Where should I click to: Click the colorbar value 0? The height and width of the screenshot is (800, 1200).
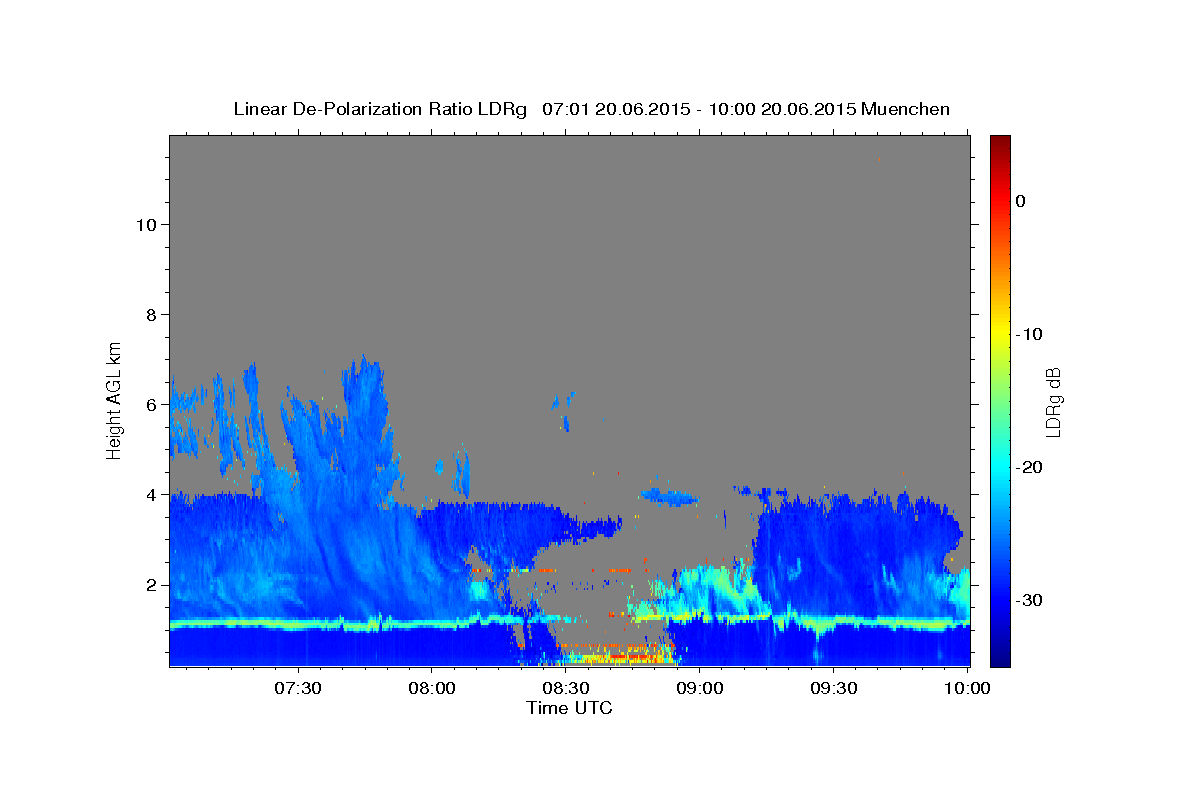point(1021,201)
